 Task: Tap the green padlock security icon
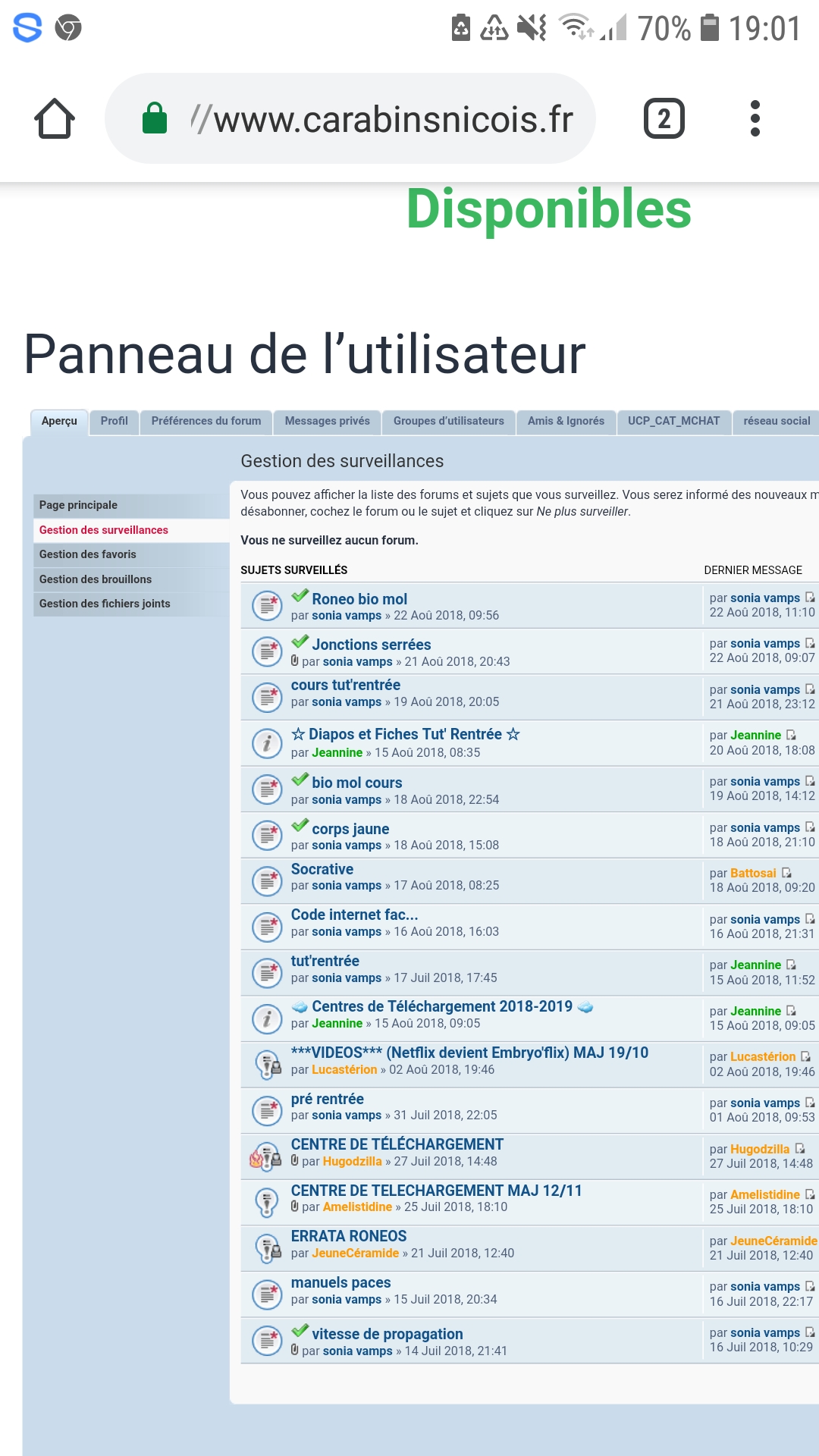tap(155, 119)
